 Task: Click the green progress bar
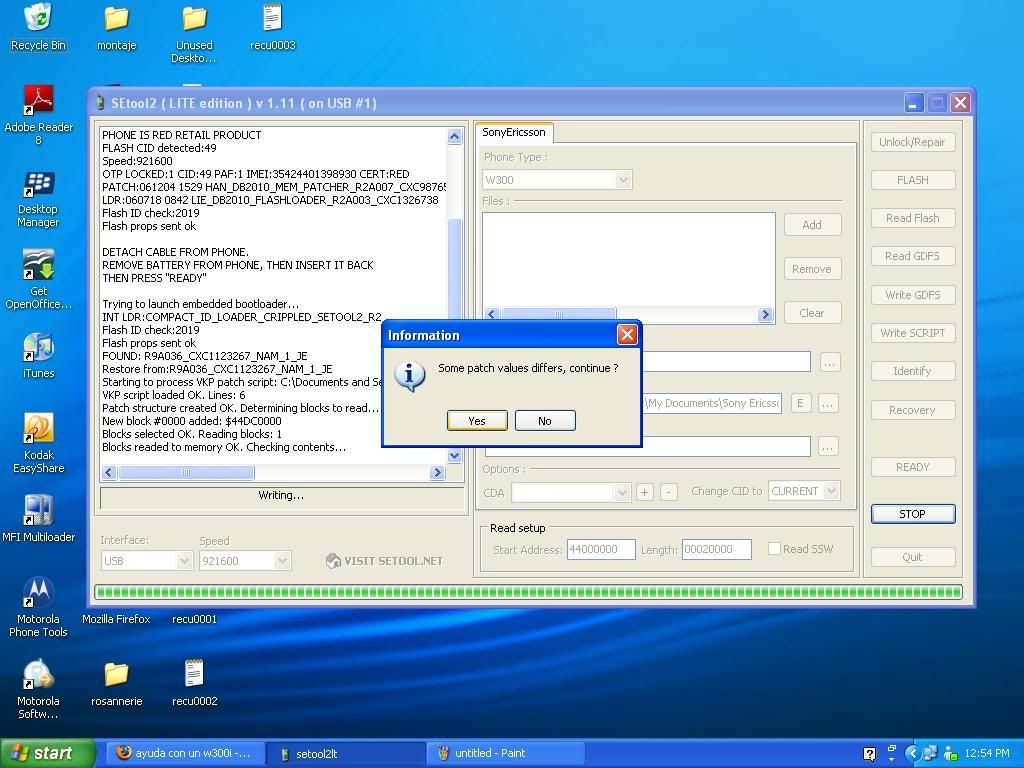(x=528, y=592)
